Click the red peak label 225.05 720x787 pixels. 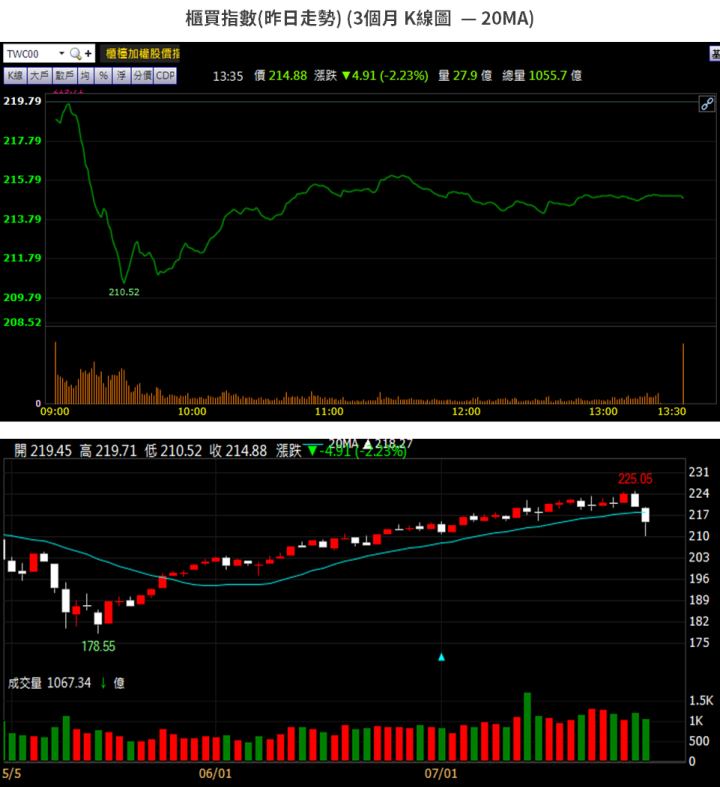coord(635,479)
